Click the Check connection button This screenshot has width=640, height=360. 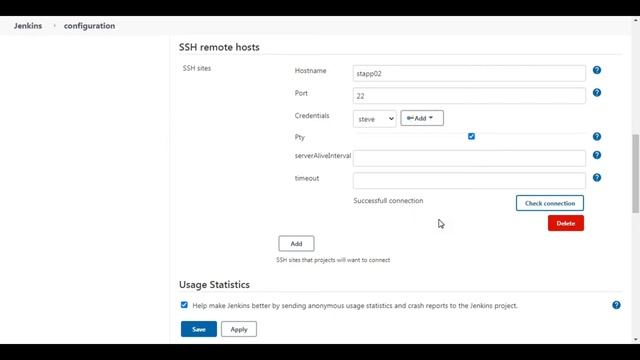[x=550, y=203]
